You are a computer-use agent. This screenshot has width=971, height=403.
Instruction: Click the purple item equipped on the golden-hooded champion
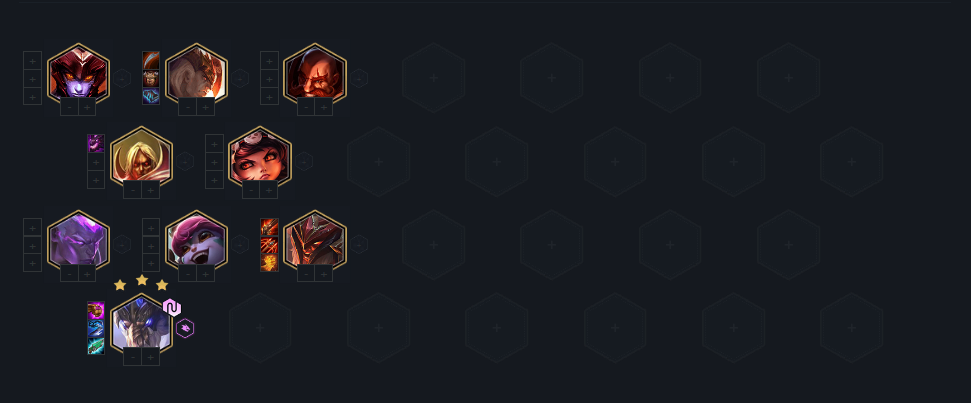(96, 144)
